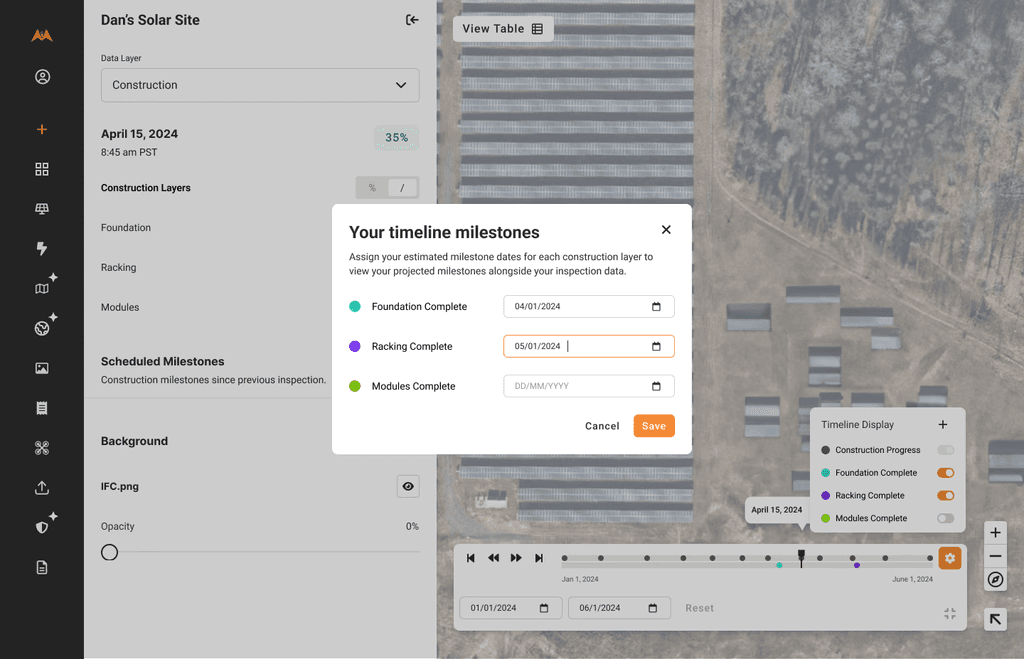Viewport: 1024px width, 659px height.
Task: Click the upload icon in the left sidebar
Action: coord(42,487)
